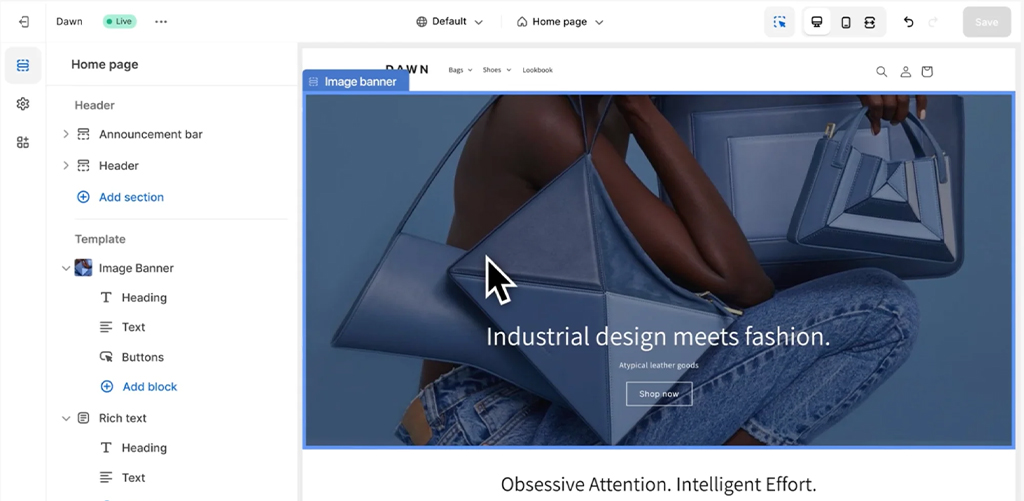Viewport: 1024px width, 501px height.
Task: Open the Sections panel icon
Action: (x=23, y=65)
